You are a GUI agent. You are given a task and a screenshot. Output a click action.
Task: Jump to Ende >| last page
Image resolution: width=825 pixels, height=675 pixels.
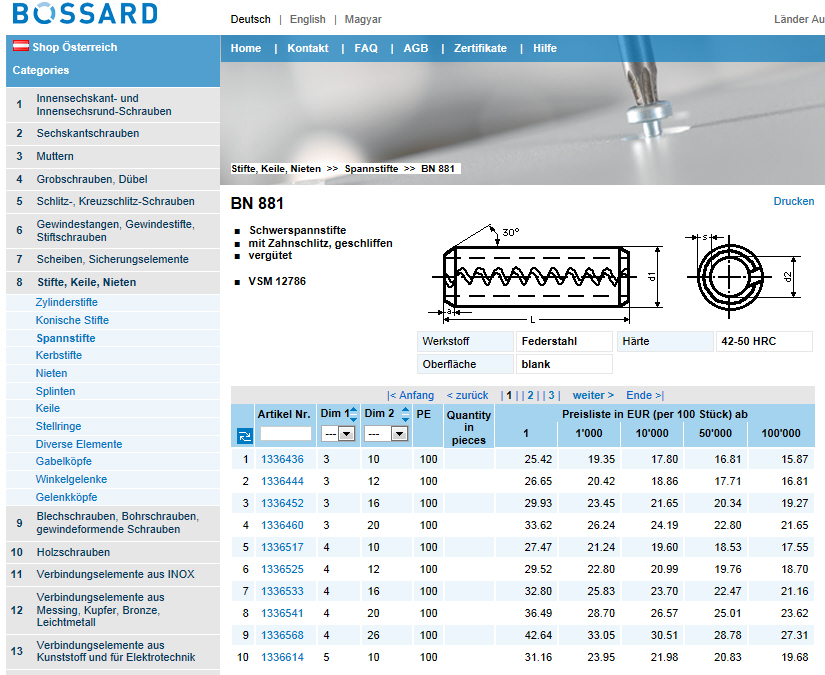pos(645,395)
